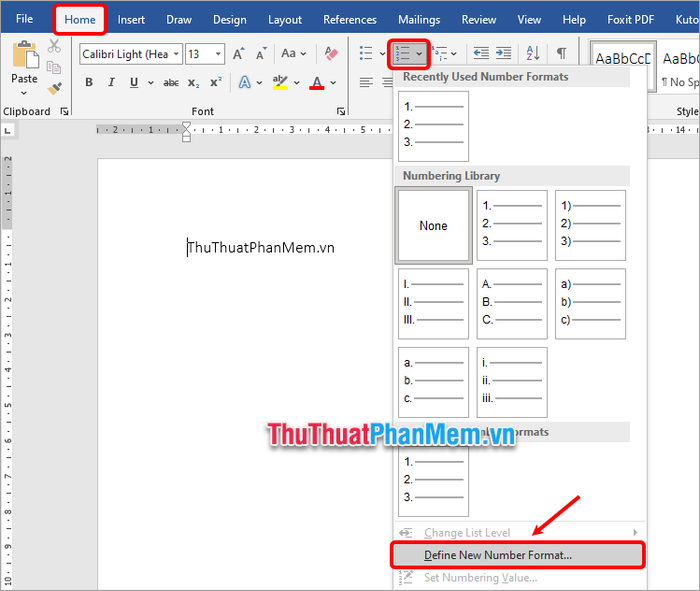The width and height of the screenshot is (700, 591).
Task: Open font color dropdown arrow
Action: [333, 83]
